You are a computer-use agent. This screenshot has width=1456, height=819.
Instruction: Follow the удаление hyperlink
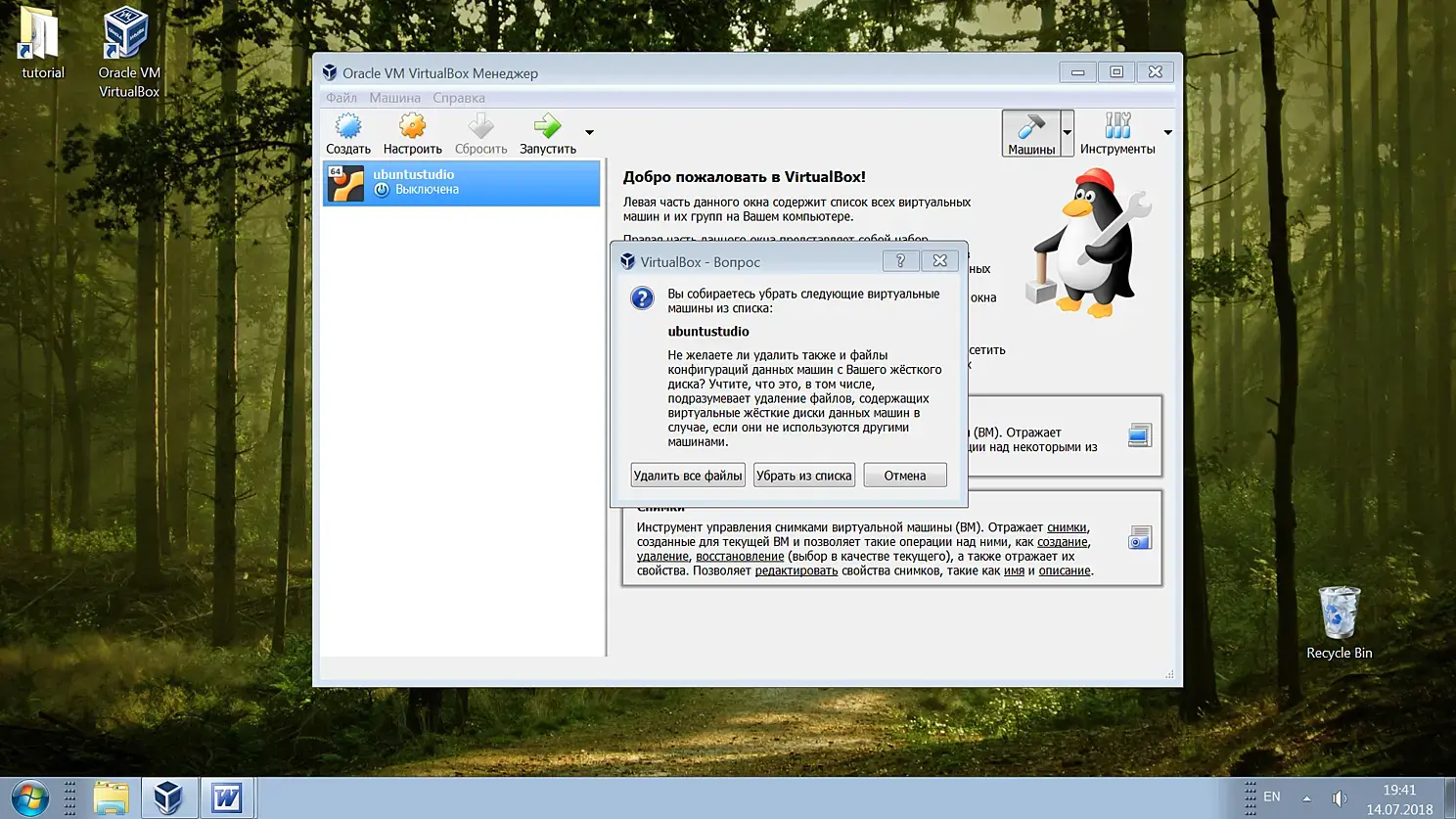tap(662, 557)
